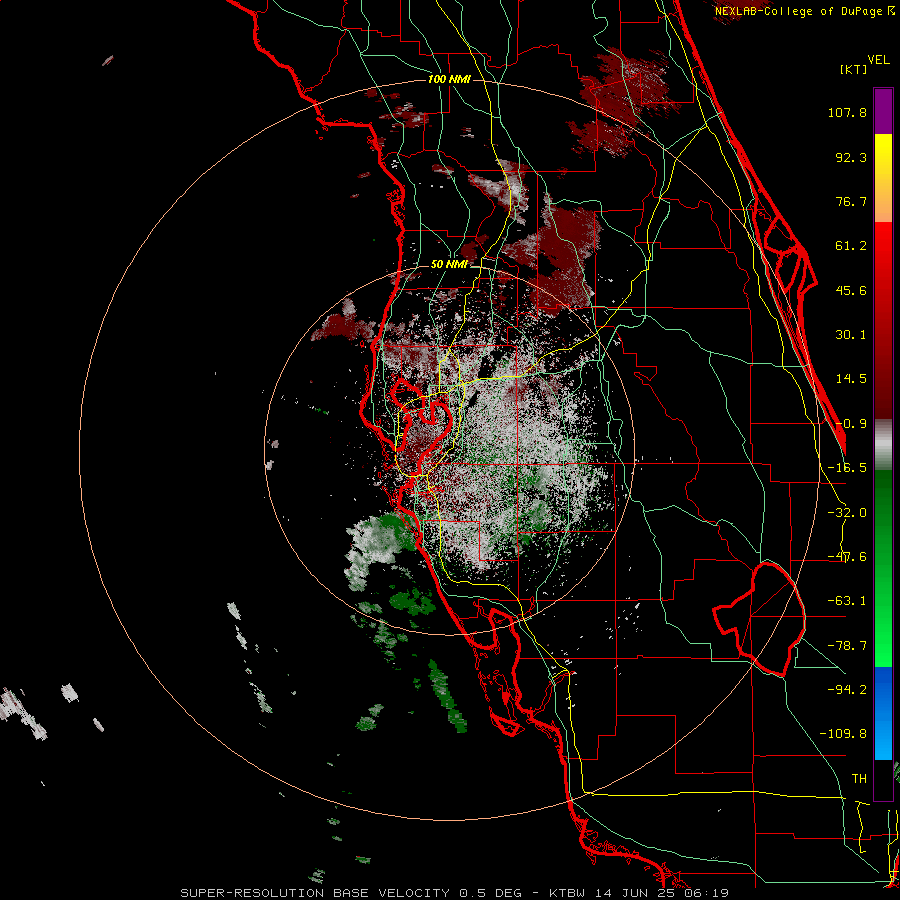Select the 61.2 velocity scale value
The width and height of the screenshot is (900, 900).
click(851, 246)
